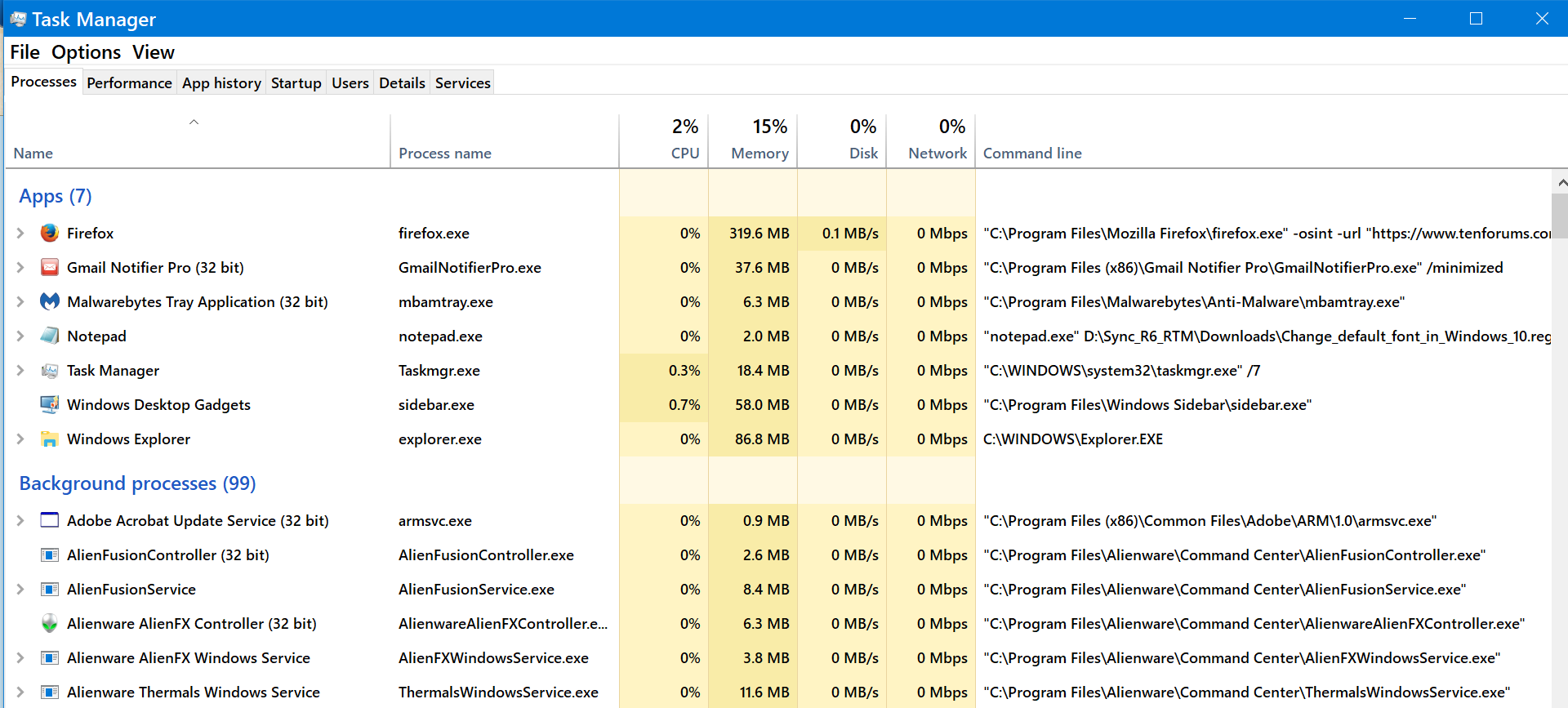
Task: Click the 86.8 MB memory value
Action: [762, 439]
